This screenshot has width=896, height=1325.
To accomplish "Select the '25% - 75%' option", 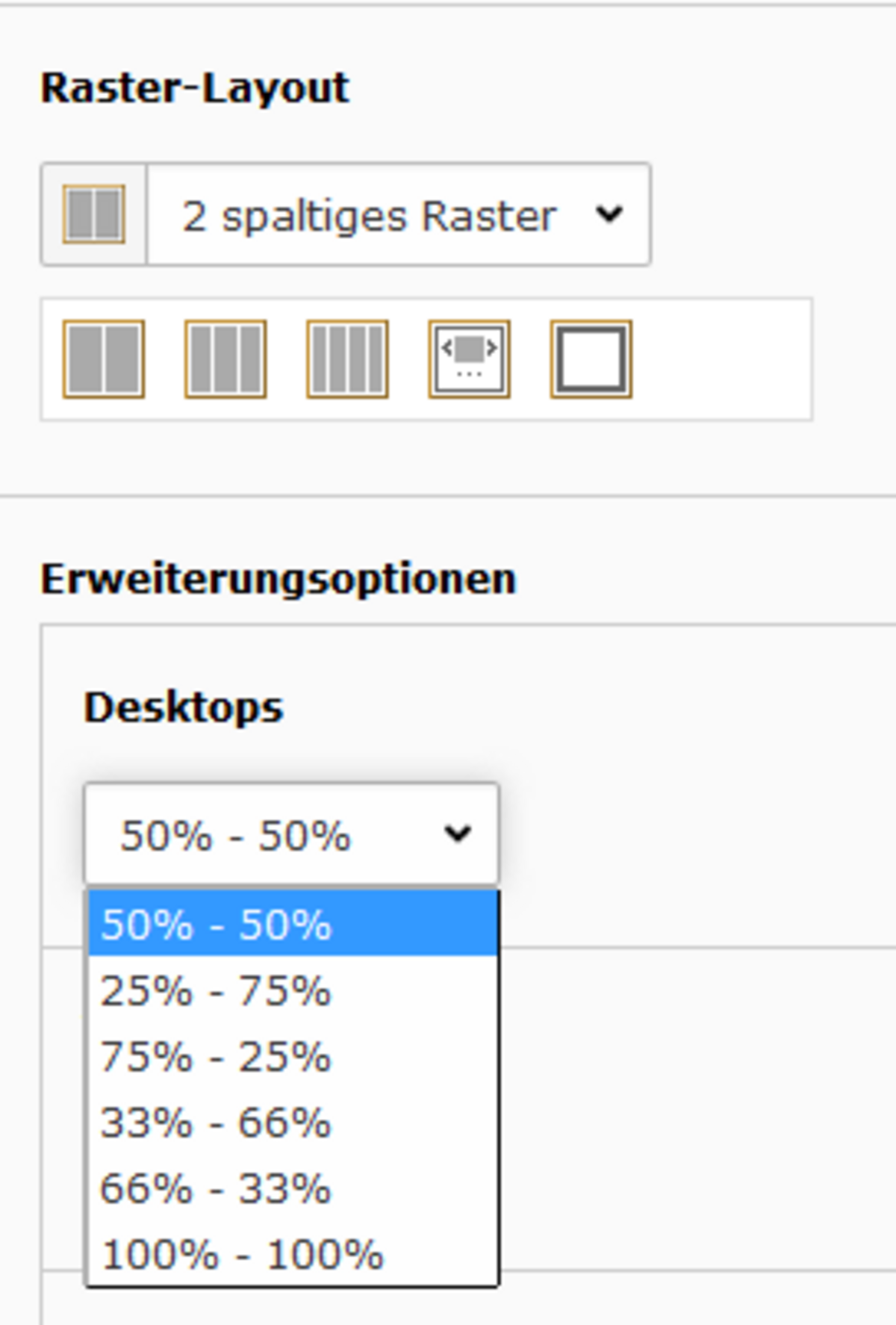I will coord(293,991).
